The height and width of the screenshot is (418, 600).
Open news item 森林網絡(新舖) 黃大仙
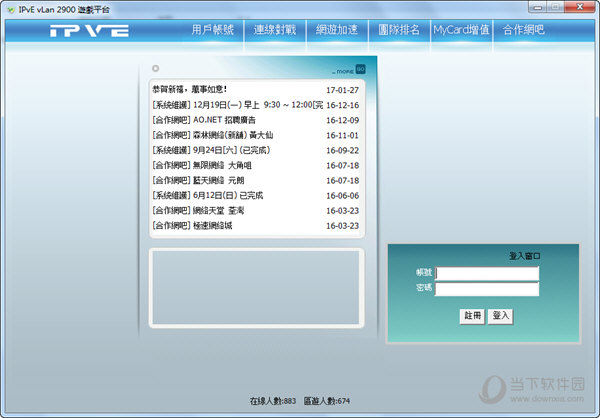(x=213, y=135)
